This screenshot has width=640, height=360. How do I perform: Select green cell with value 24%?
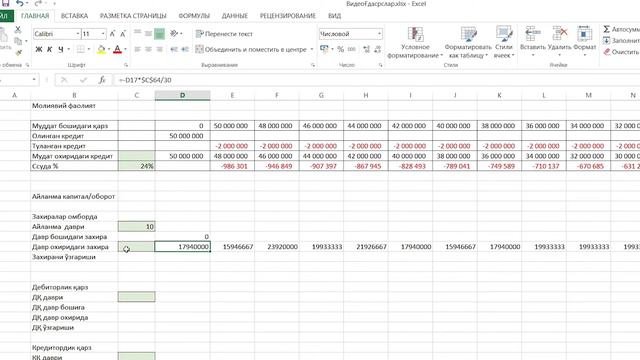click(136, 166)
